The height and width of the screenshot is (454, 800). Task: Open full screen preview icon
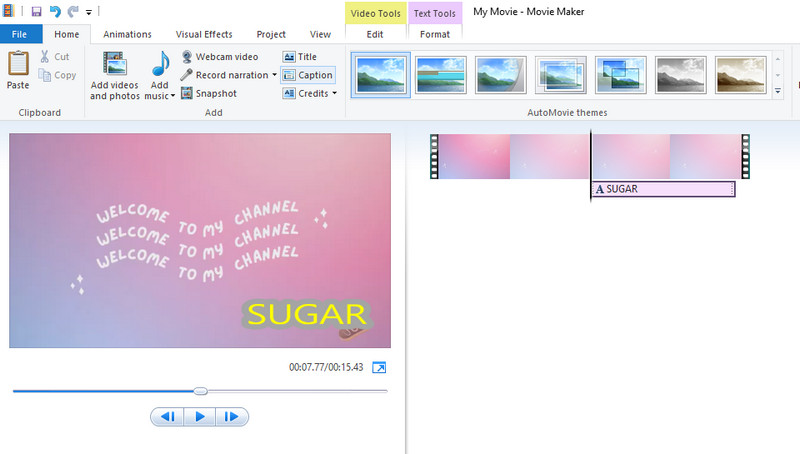[x=379, y=368]
